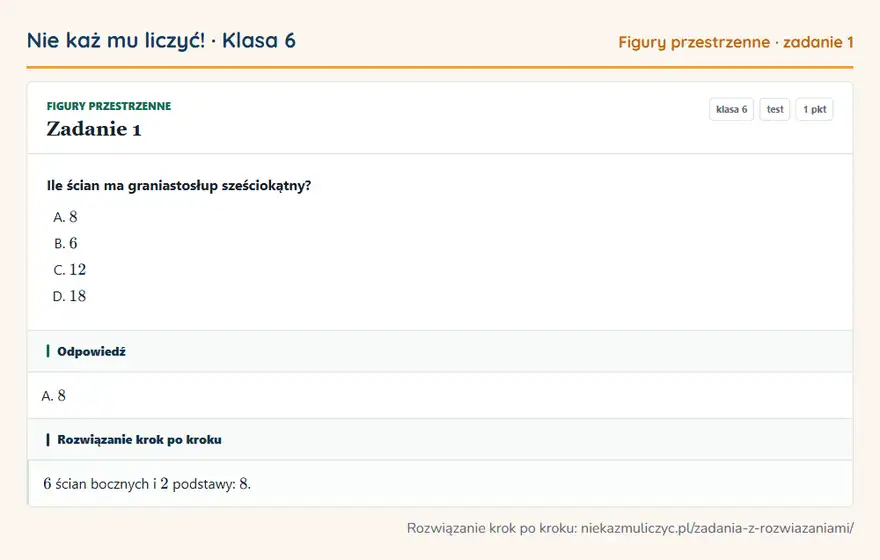Click the 'Zadanie 1' heading

pos(94,129)
